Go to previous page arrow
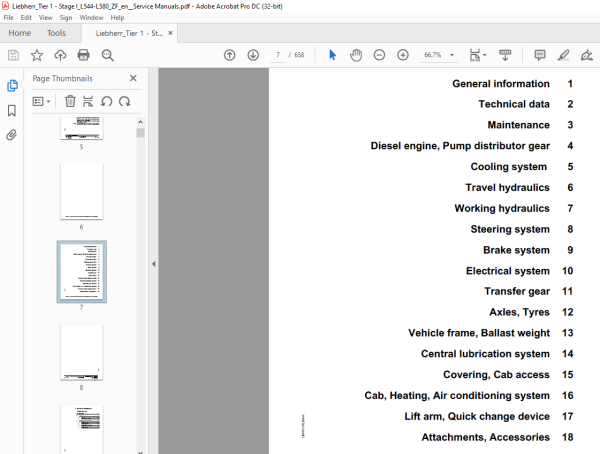 [x=229, y=55]
